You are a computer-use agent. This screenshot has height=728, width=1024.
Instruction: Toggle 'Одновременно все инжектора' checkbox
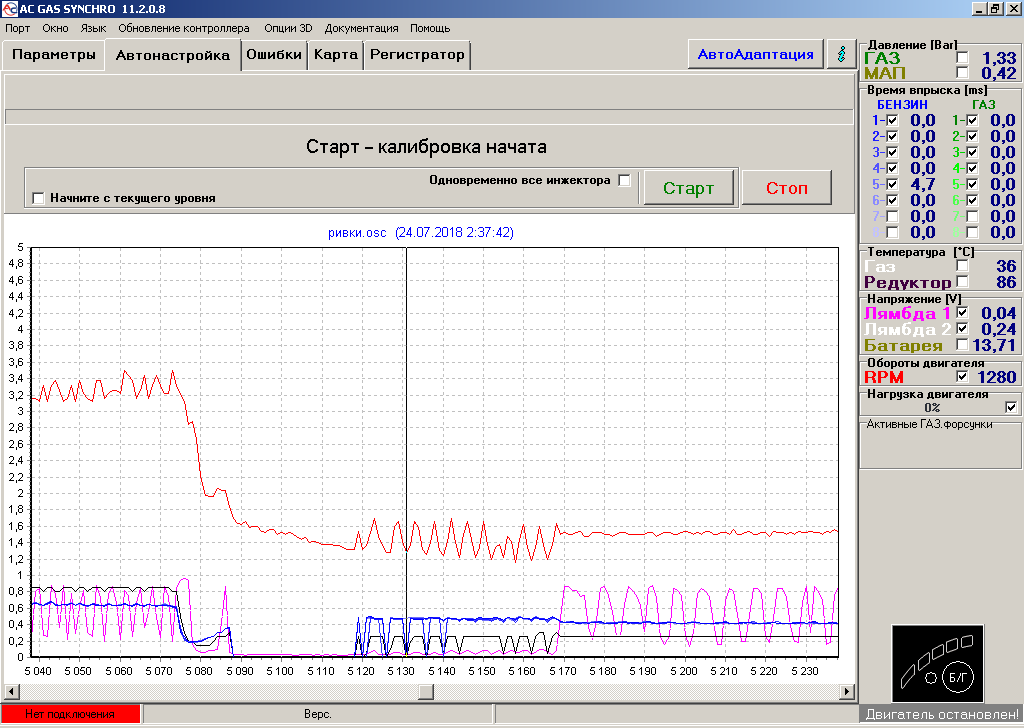pos(624,181)
